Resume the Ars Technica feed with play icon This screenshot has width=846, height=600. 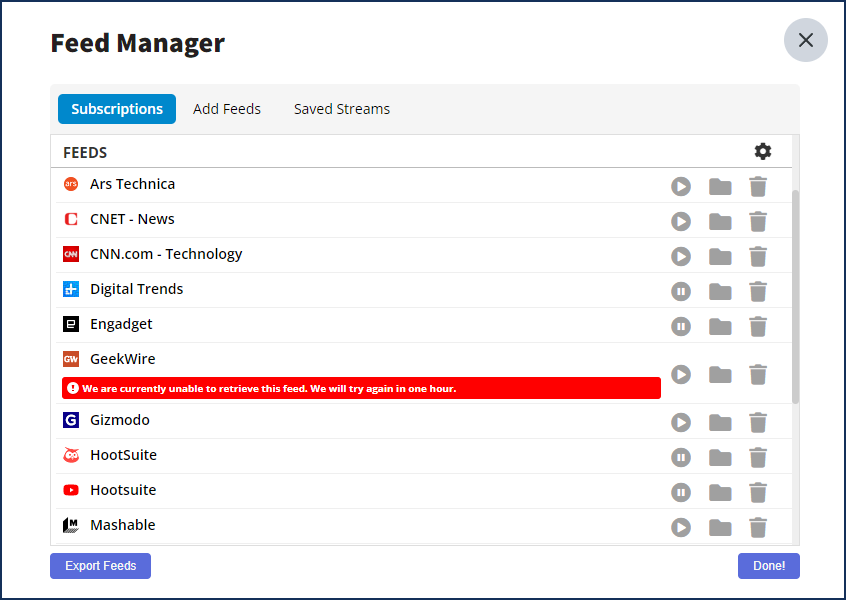click(x=681, y=187)
